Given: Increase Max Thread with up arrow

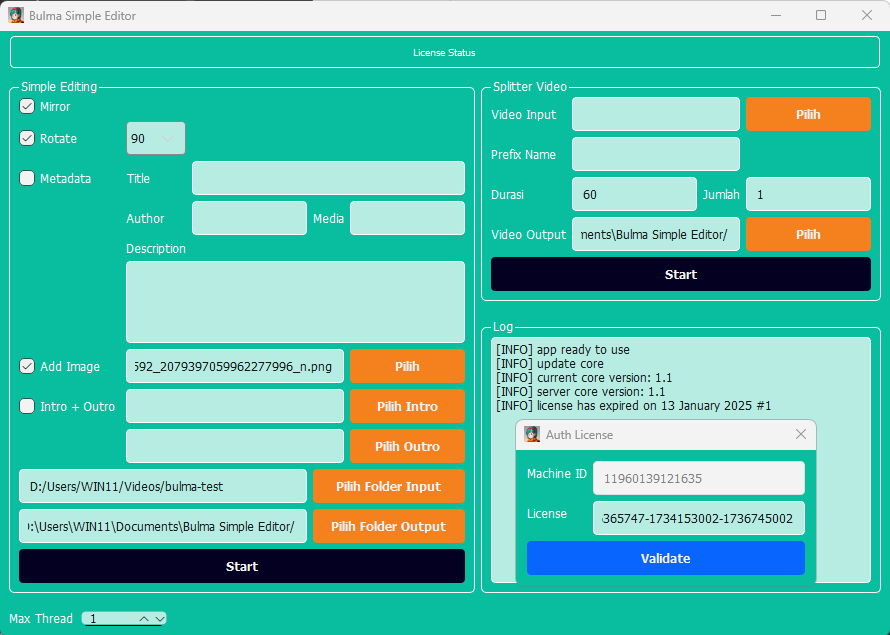Looking at the screenshot, I should (x=144, y=619).
